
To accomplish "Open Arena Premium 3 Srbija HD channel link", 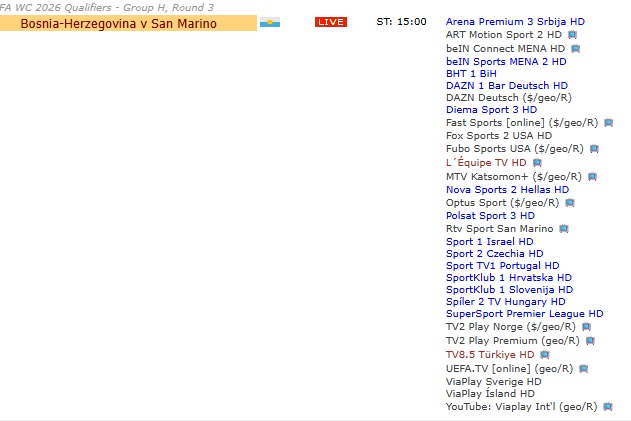I will pos(515,21).
